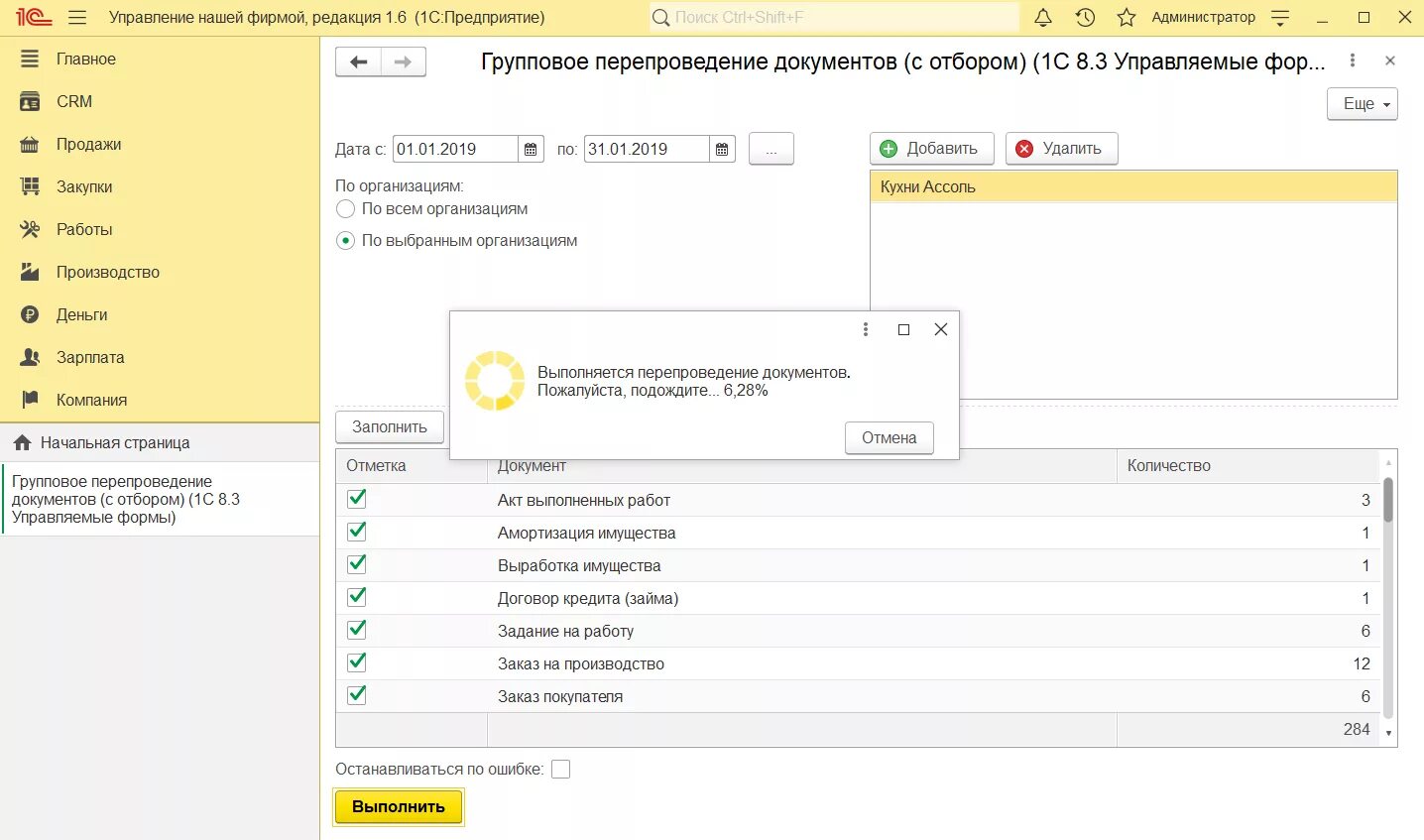Click the home icon of Начальная страница

(x=22, y=443)
